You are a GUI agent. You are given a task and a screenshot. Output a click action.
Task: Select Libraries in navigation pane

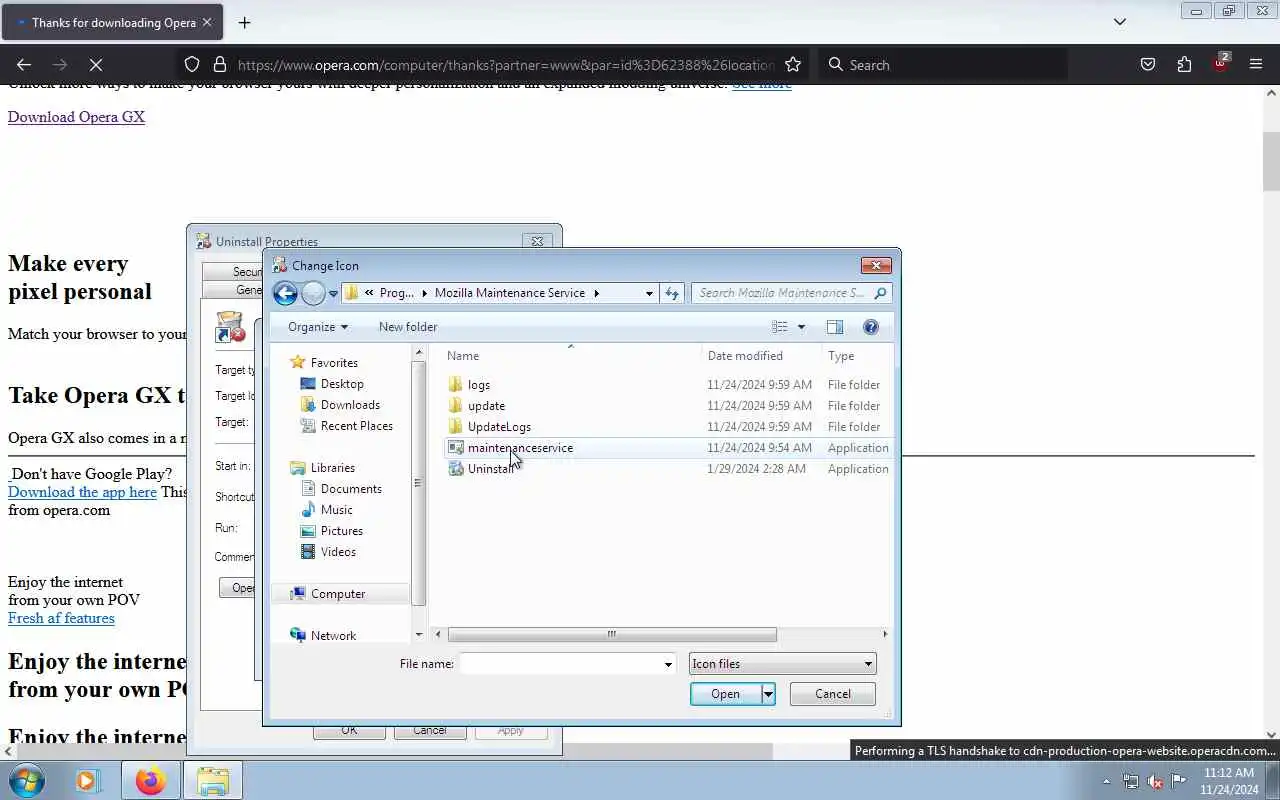coord(332,468)
